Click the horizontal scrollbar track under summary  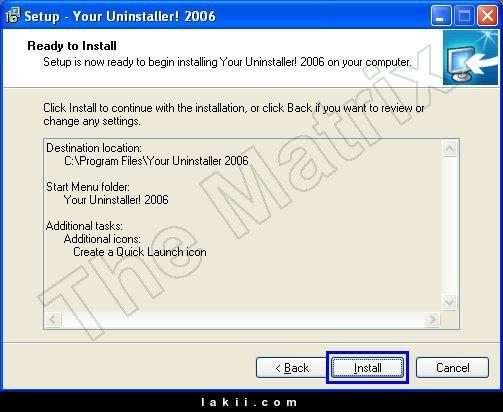pos(243,319)
